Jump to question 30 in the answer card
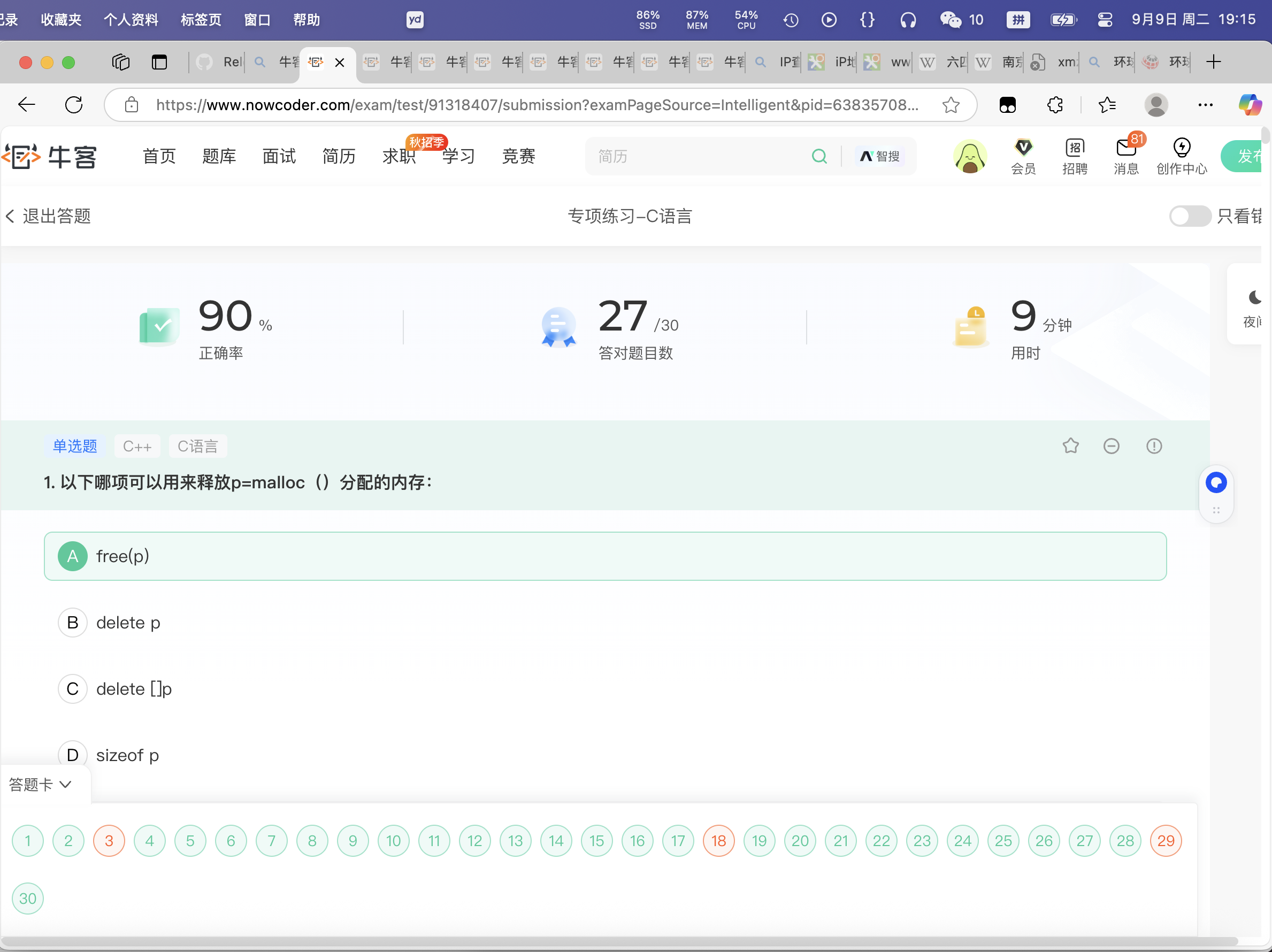The height and width of the screenshot is (952, 1272). coord(28,898)
